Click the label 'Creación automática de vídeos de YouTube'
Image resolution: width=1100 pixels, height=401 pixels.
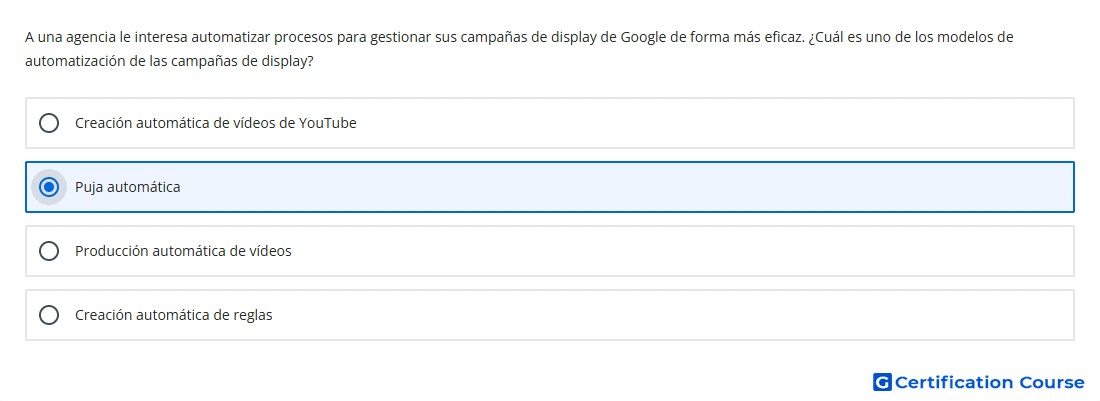coord(216,123)
